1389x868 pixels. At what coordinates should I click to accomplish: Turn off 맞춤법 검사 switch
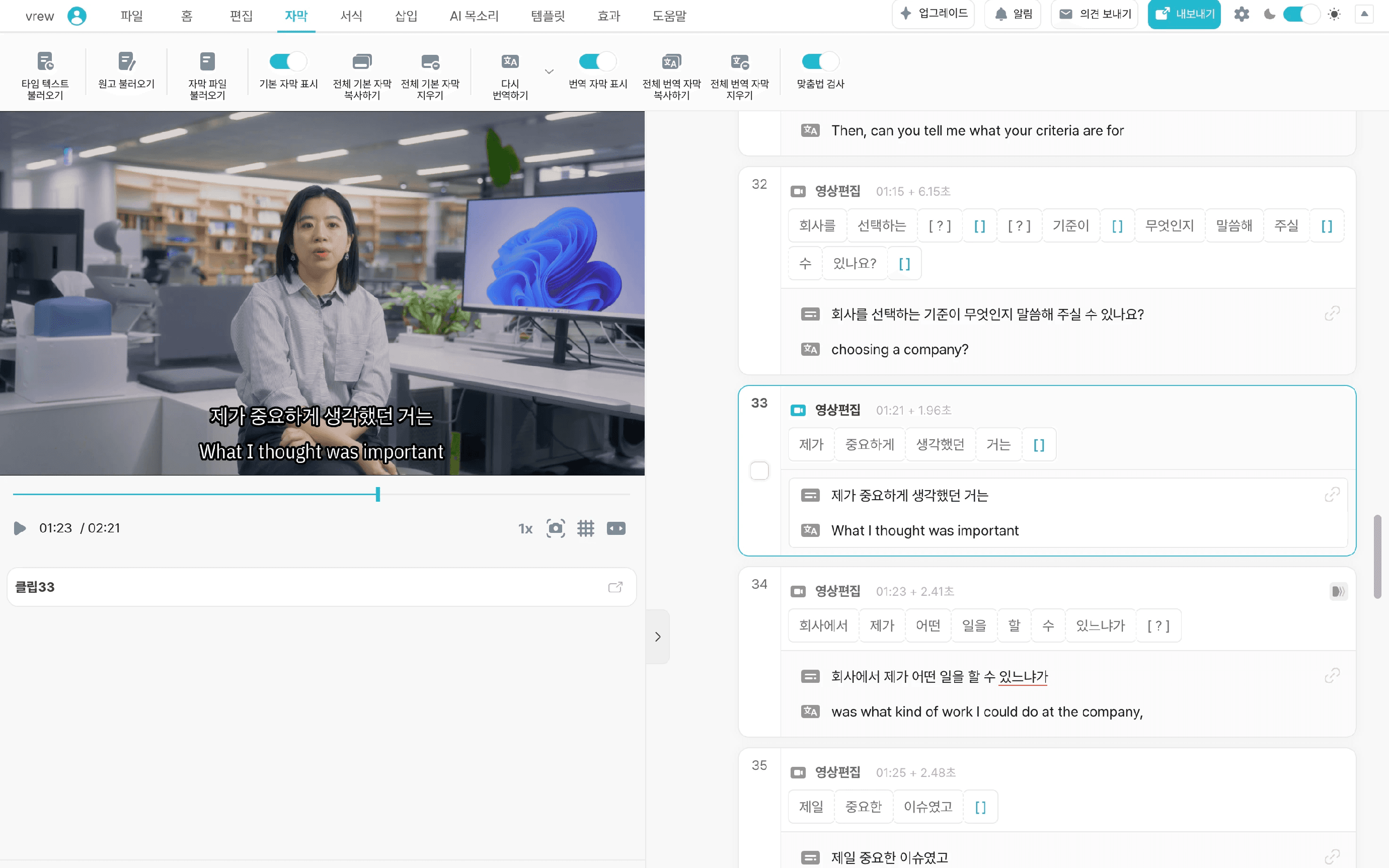[820, 61]
